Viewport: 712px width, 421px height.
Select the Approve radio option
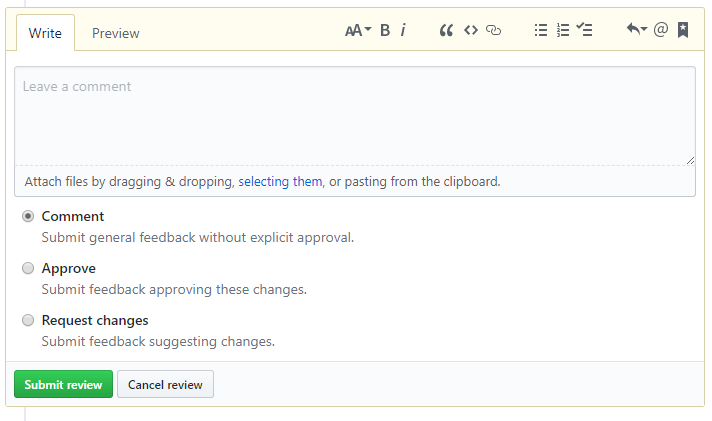pos(28,268)
